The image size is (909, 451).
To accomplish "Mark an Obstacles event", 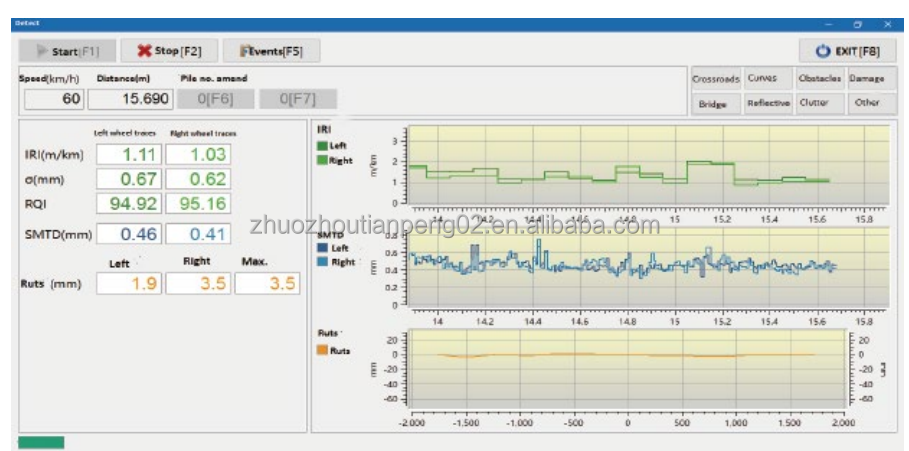I will [x=820, y=78].
